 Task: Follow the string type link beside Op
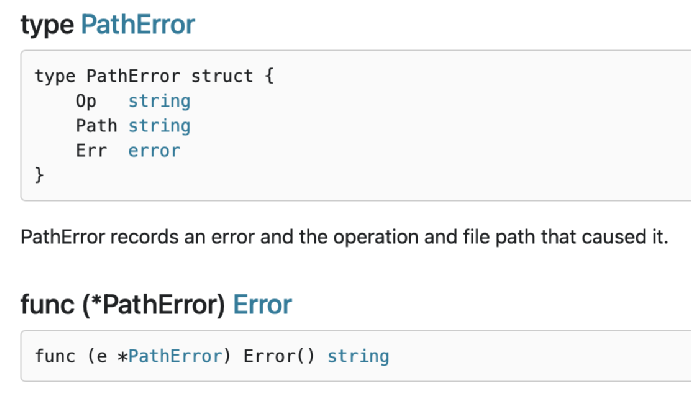pos(160,101)
